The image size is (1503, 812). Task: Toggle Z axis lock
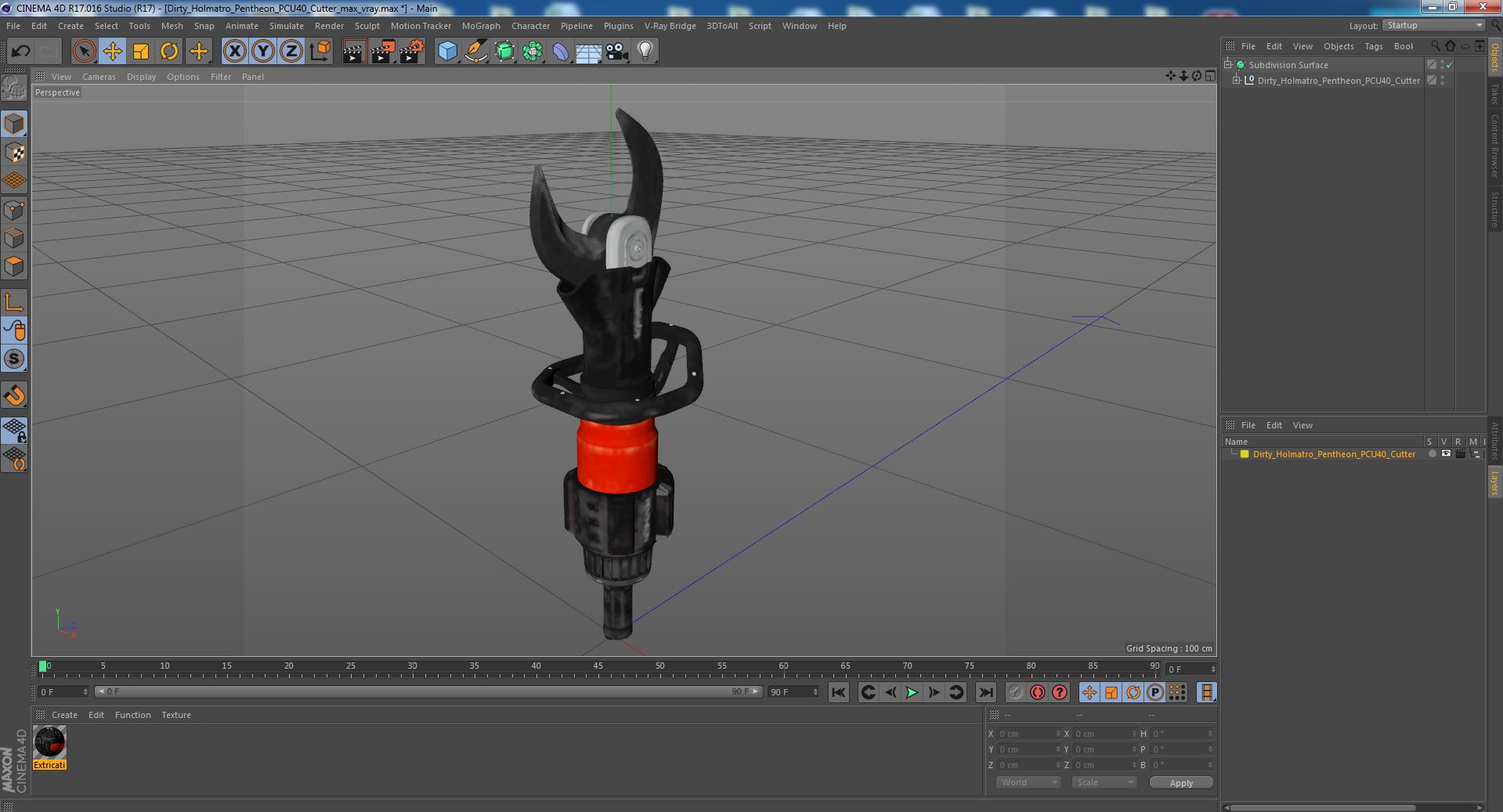[x=291, y=52]
